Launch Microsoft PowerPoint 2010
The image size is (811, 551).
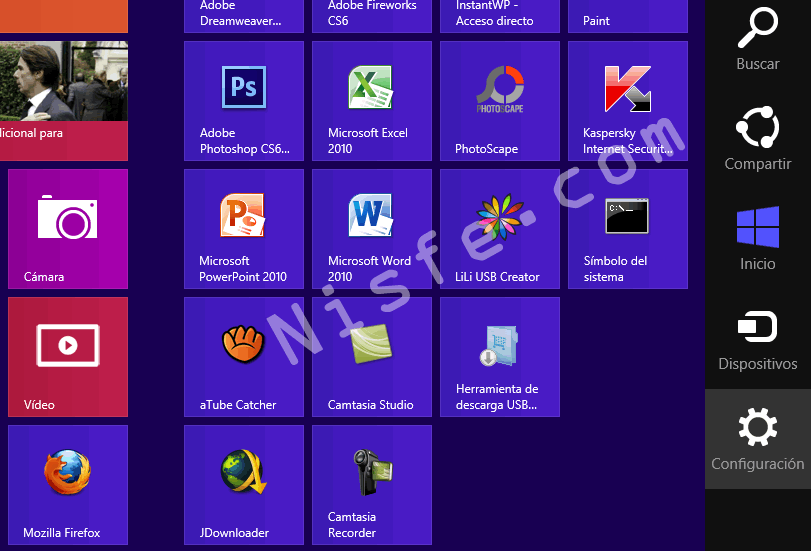point(244,229)
